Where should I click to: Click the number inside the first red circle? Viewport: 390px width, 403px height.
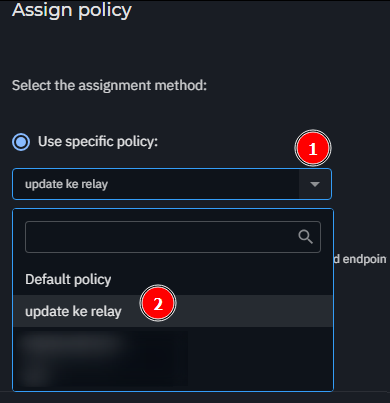pyautogui.click(x=313, y=149)
